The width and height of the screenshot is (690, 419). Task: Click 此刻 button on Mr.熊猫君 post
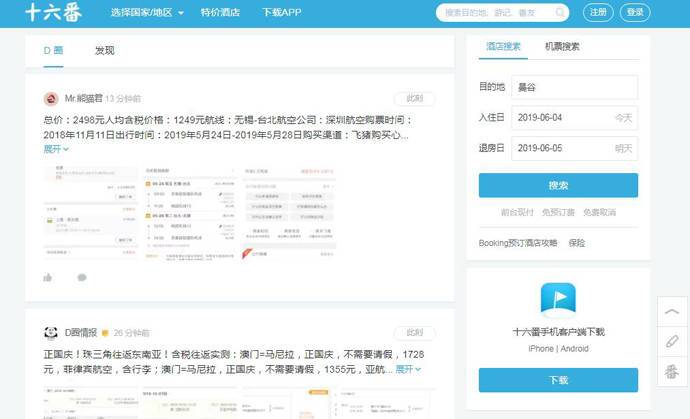click(x=415, y=99)
